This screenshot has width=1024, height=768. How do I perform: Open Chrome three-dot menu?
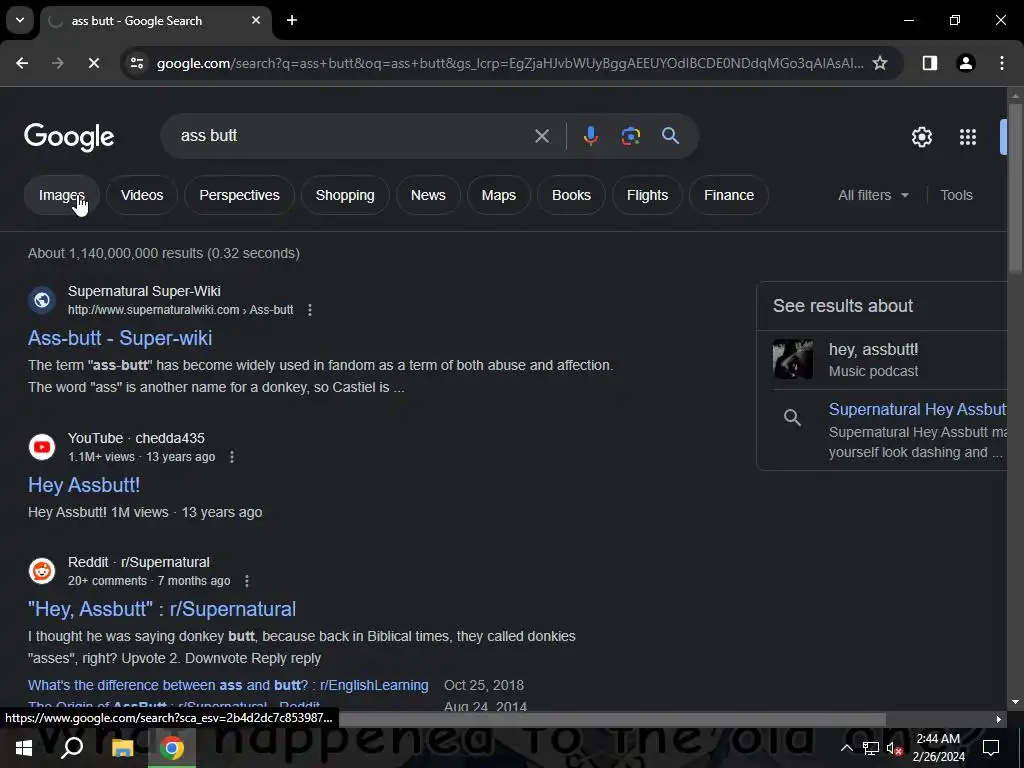(1001, 63)
